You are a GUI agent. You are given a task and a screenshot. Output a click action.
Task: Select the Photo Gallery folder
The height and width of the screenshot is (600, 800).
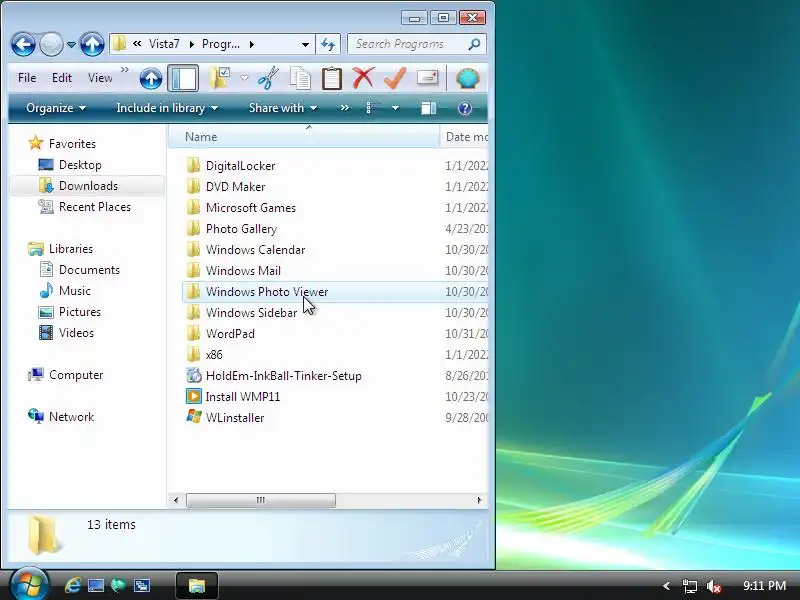point(241,229)
